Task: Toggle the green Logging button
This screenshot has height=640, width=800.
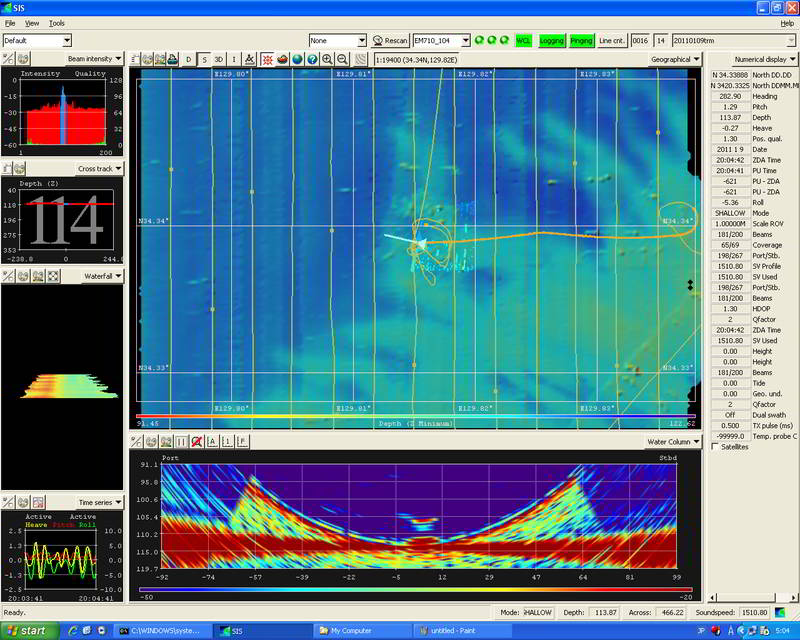Action: [x=551, y=41]
